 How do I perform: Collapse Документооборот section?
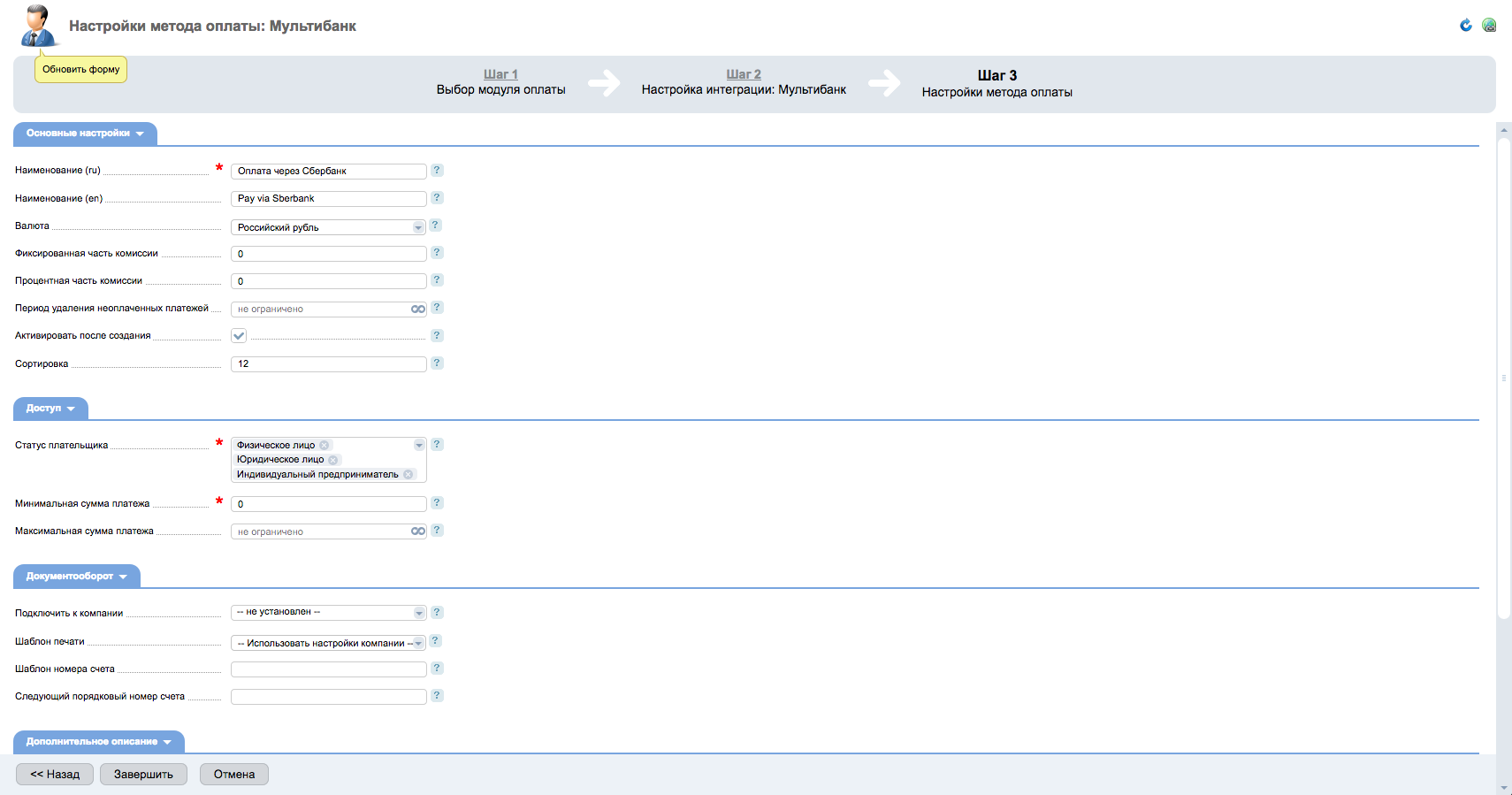pyautogui.click(x=77, y=577)
